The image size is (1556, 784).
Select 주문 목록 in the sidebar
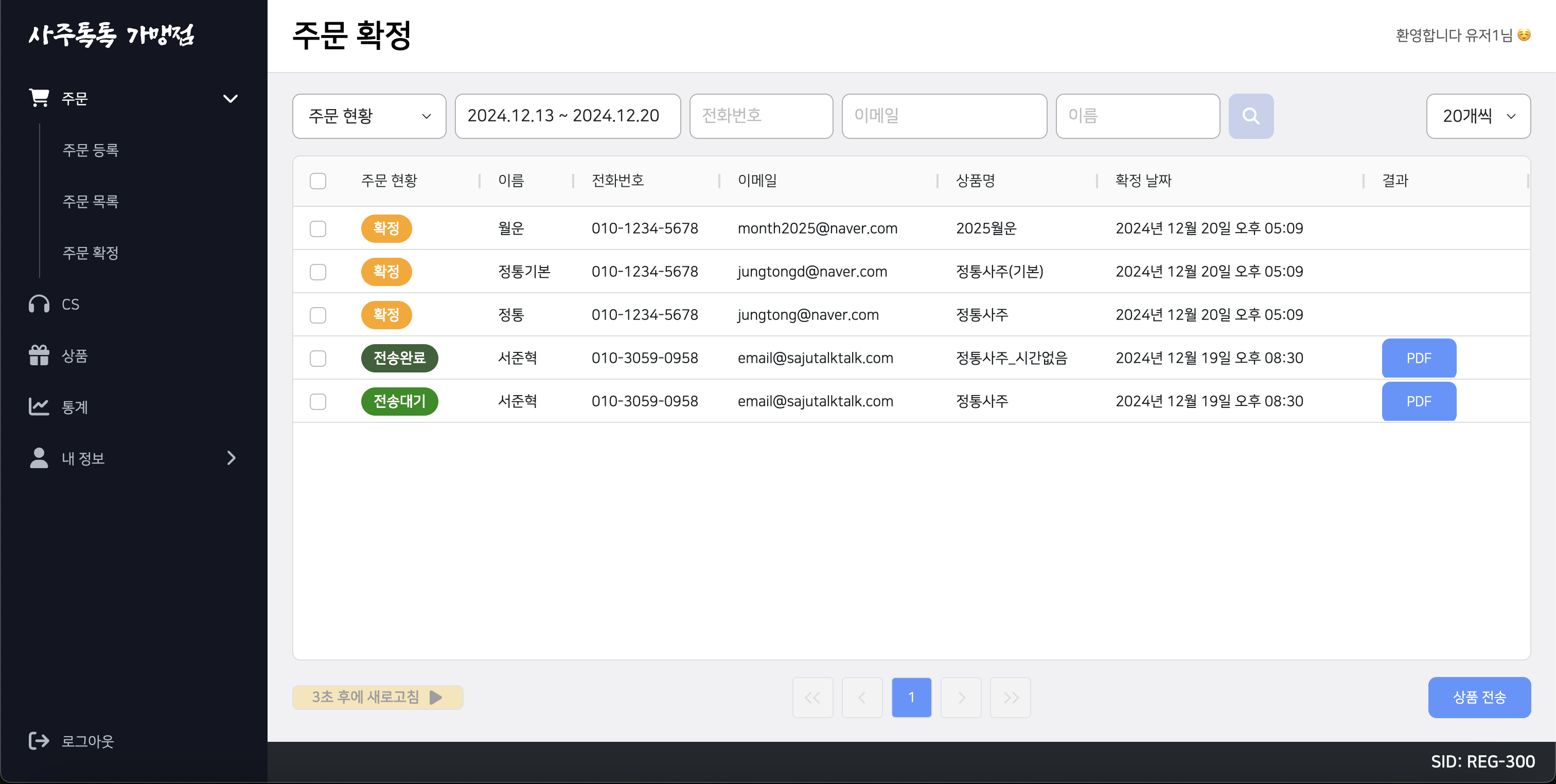point(91,201)
